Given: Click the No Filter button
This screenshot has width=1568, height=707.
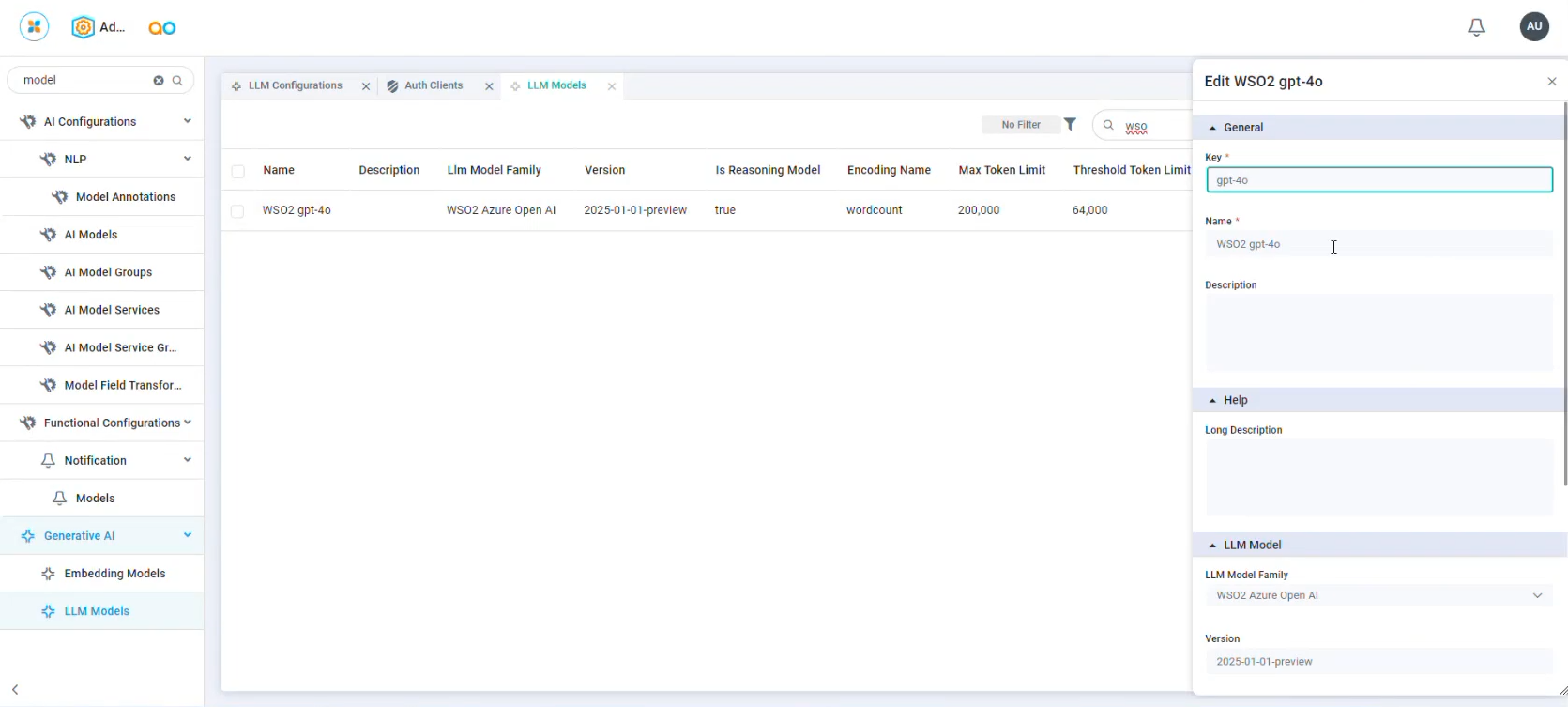Looking at the screenshot, I should pyautogui.click(x=1021, y=125).
